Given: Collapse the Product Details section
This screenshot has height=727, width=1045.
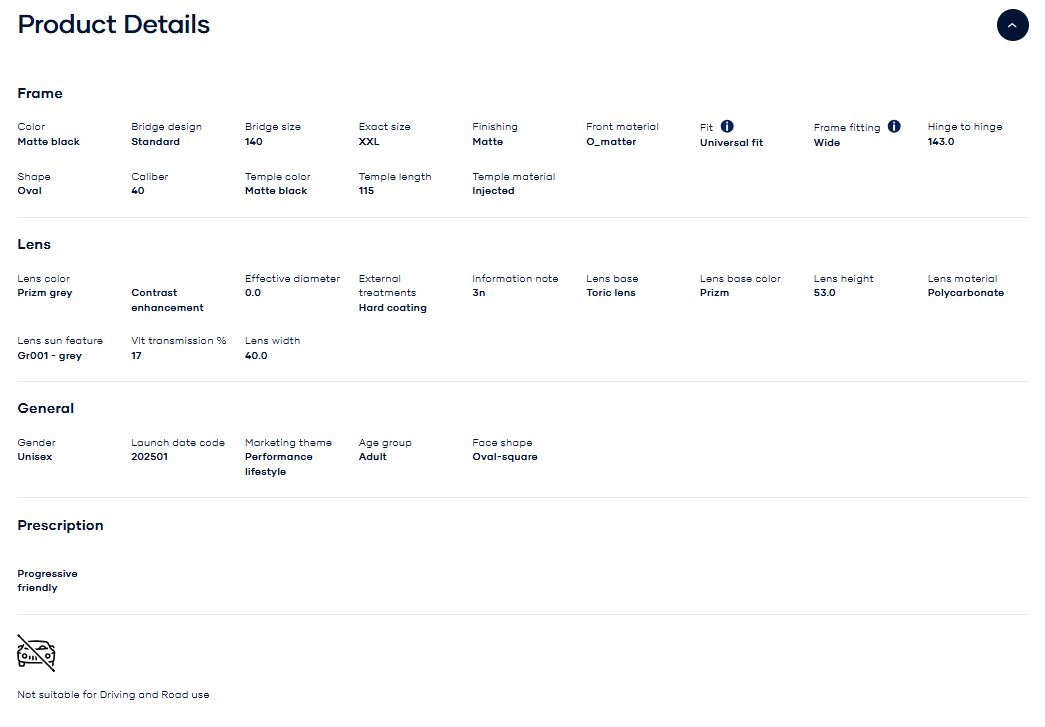Looking at the screenshot, I should [x=1012, y=25].
